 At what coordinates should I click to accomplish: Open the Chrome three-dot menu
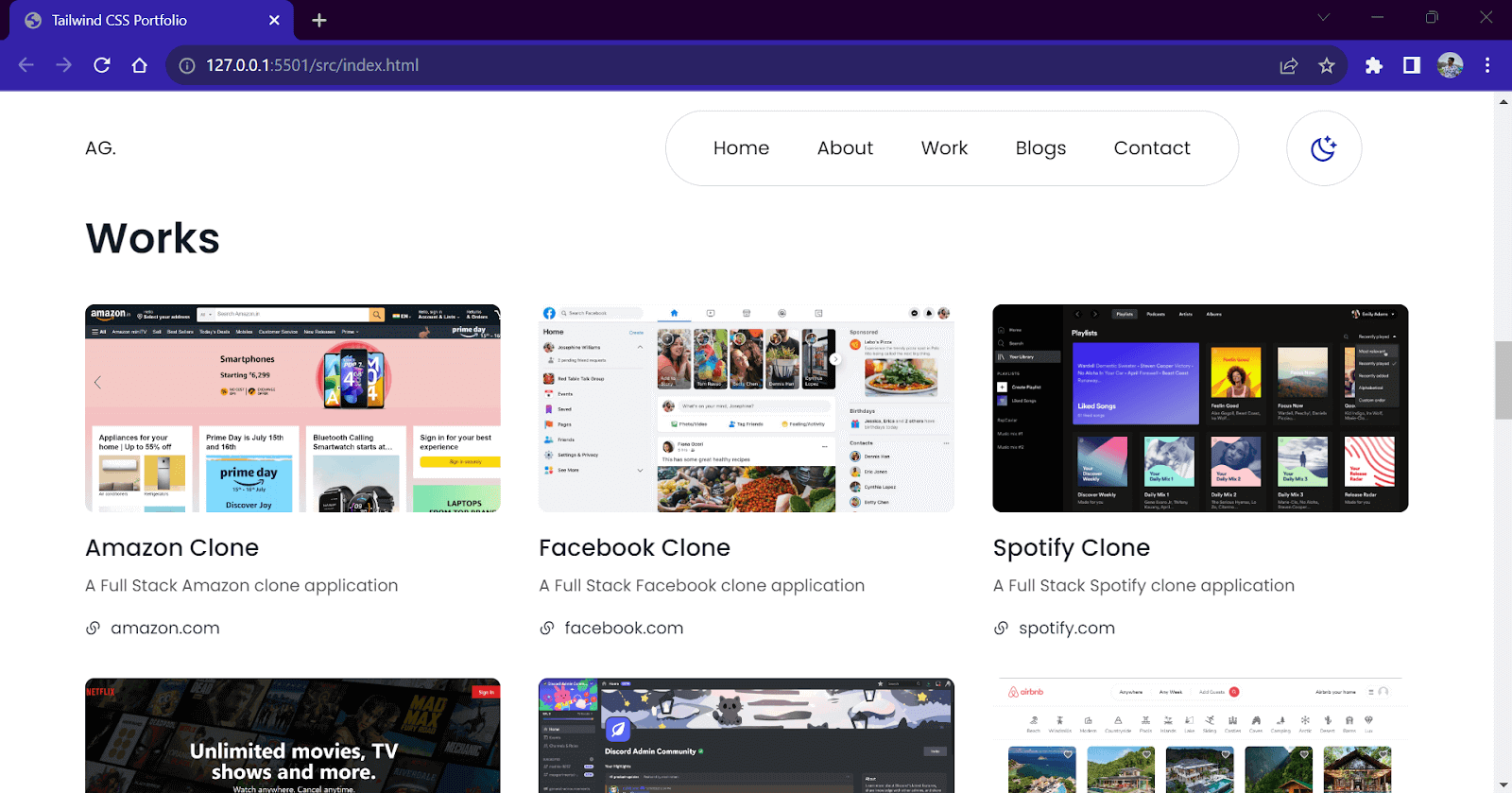click(x=1487, y=65)
